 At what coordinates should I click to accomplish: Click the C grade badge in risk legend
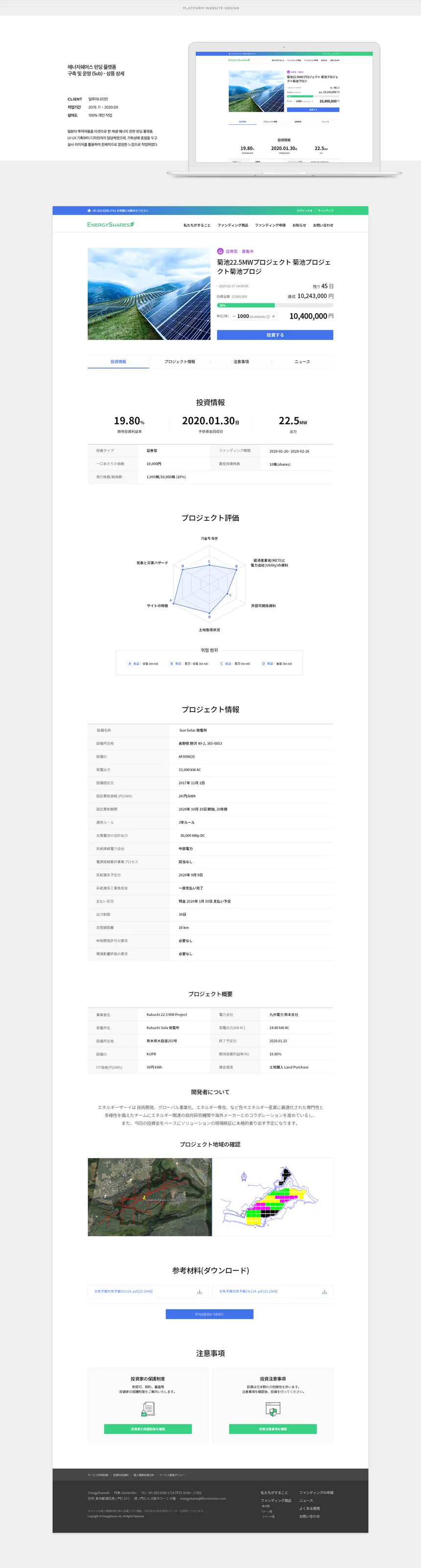[x=222, y=664]
